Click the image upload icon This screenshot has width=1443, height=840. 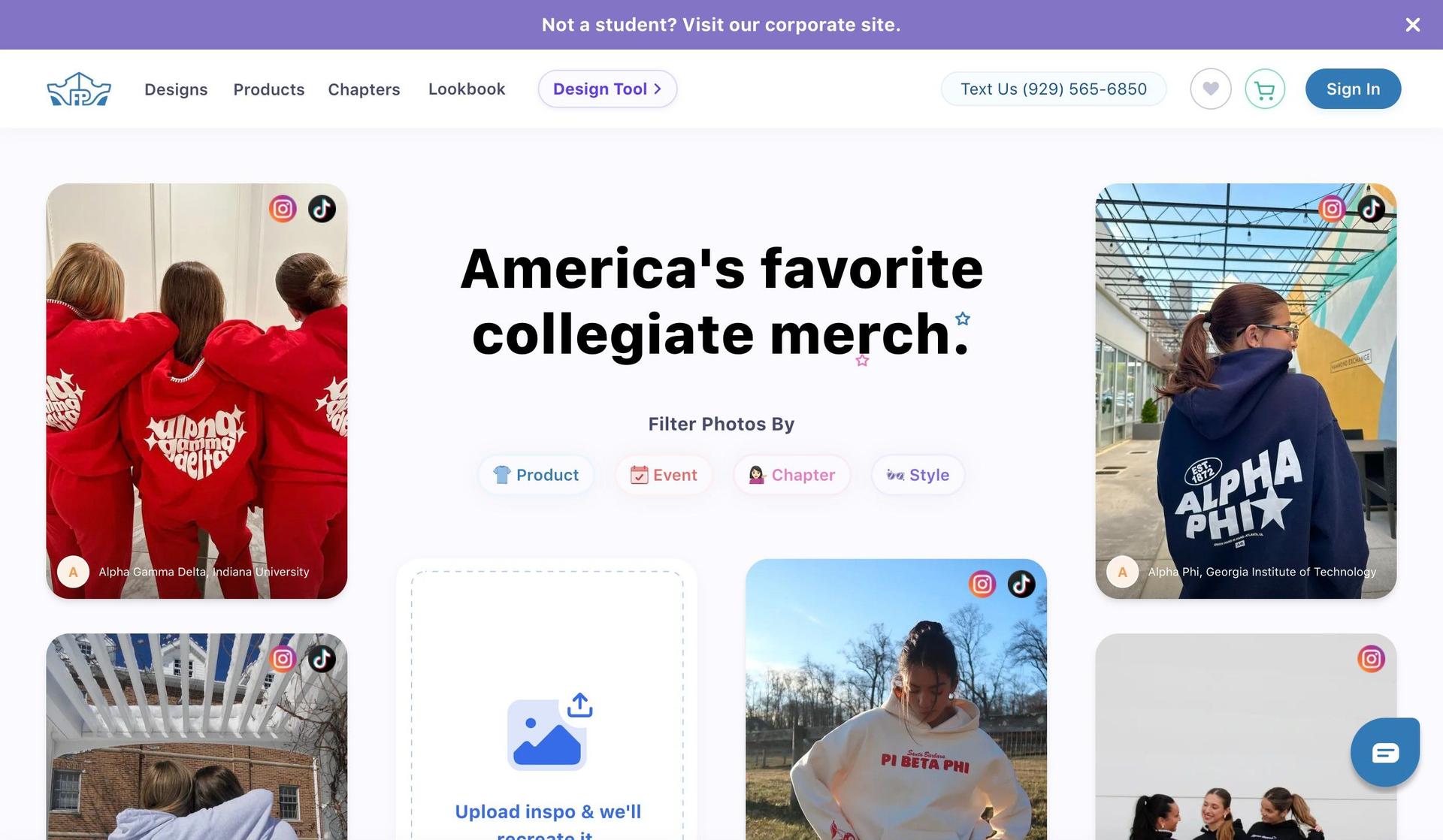[548, 732]
